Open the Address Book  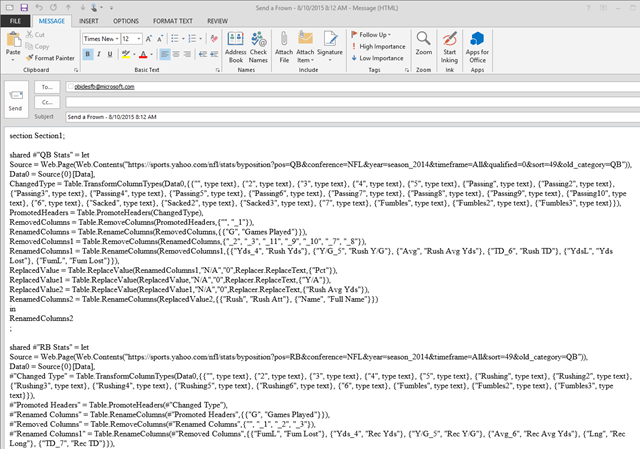coord(236,47)
